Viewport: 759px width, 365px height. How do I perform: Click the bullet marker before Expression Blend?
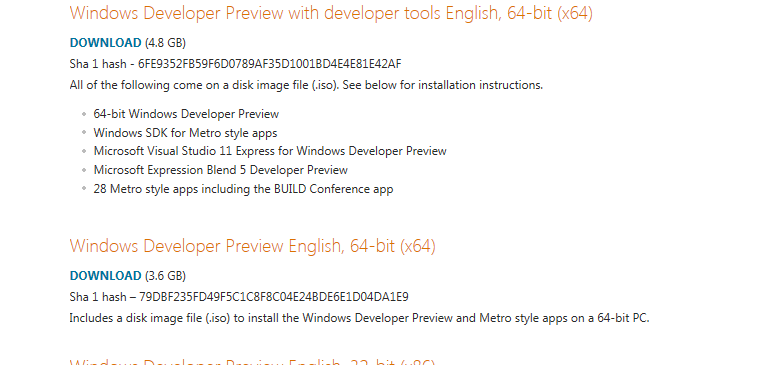click(x=84, y=169)
